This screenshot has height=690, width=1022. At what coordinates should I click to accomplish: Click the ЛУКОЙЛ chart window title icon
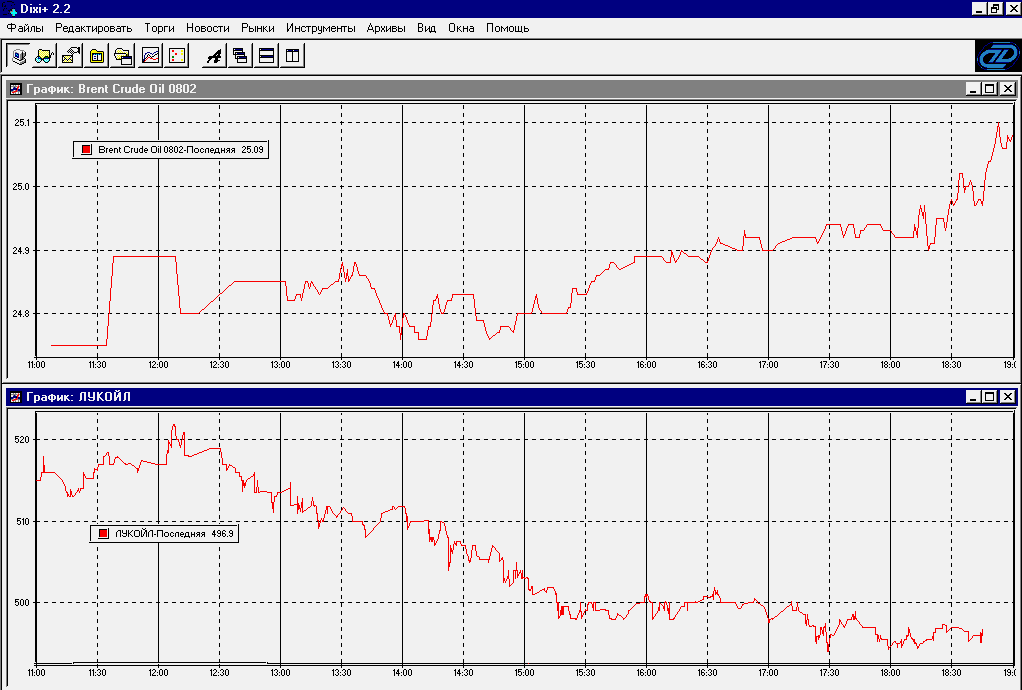click(x=15, y=397)
